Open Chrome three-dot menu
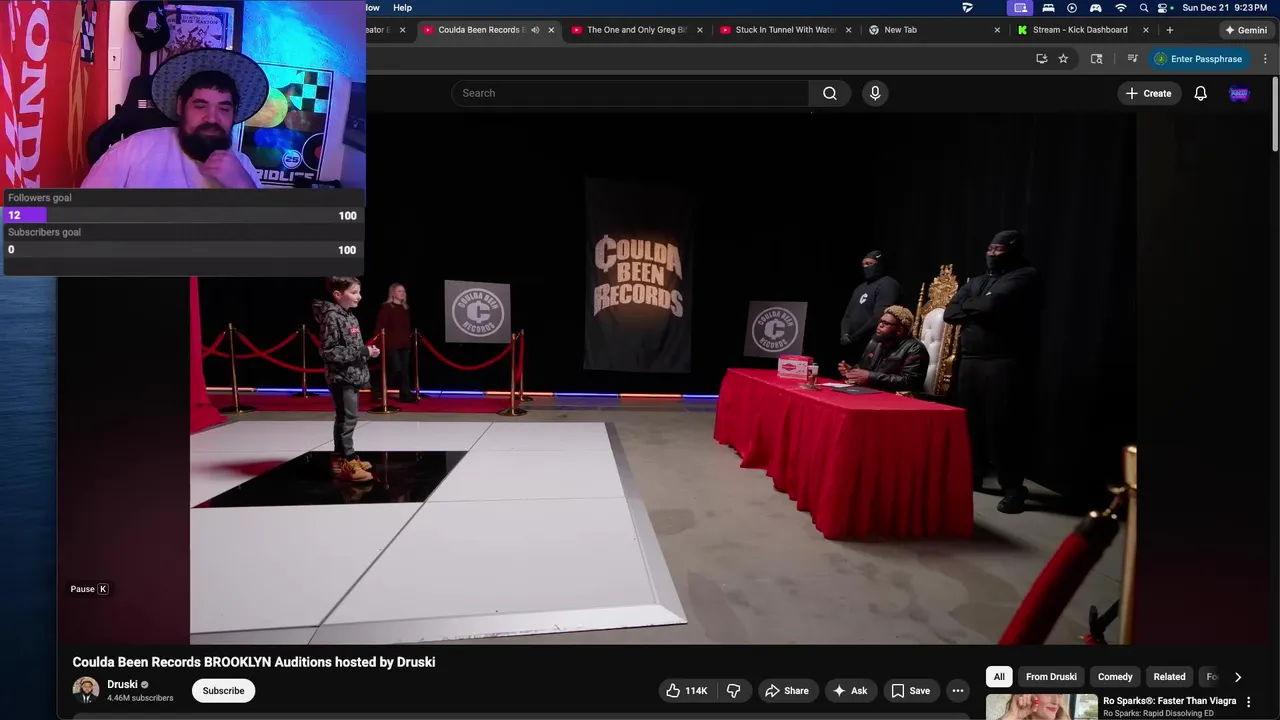Image resolution: width=1280 pixels, height=720 pixels. 1265,59
